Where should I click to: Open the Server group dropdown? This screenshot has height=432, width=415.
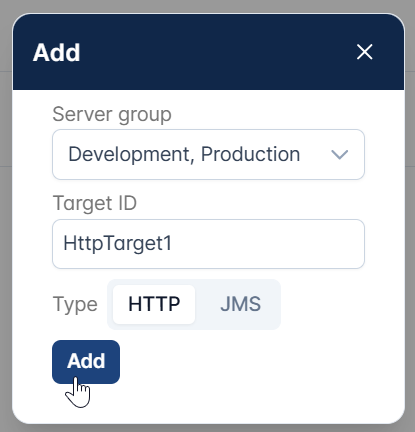coord(208,154)
